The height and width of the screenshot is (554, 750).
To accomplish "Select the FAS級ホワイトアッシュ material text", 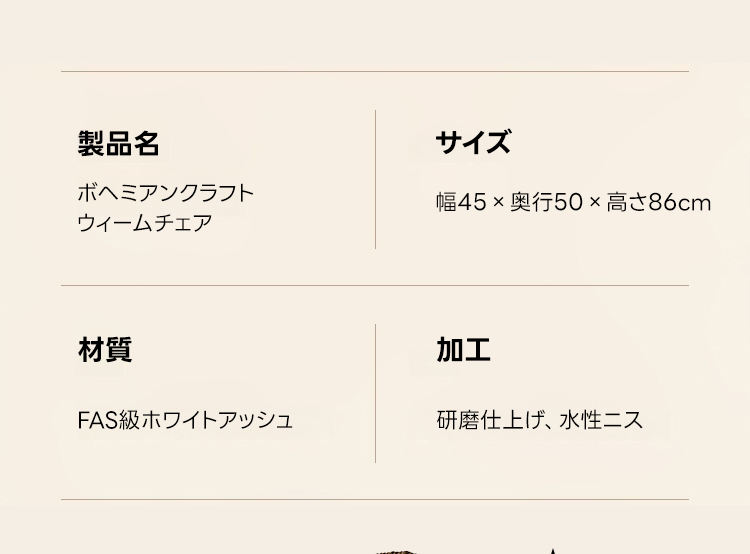I will point(185,420).
